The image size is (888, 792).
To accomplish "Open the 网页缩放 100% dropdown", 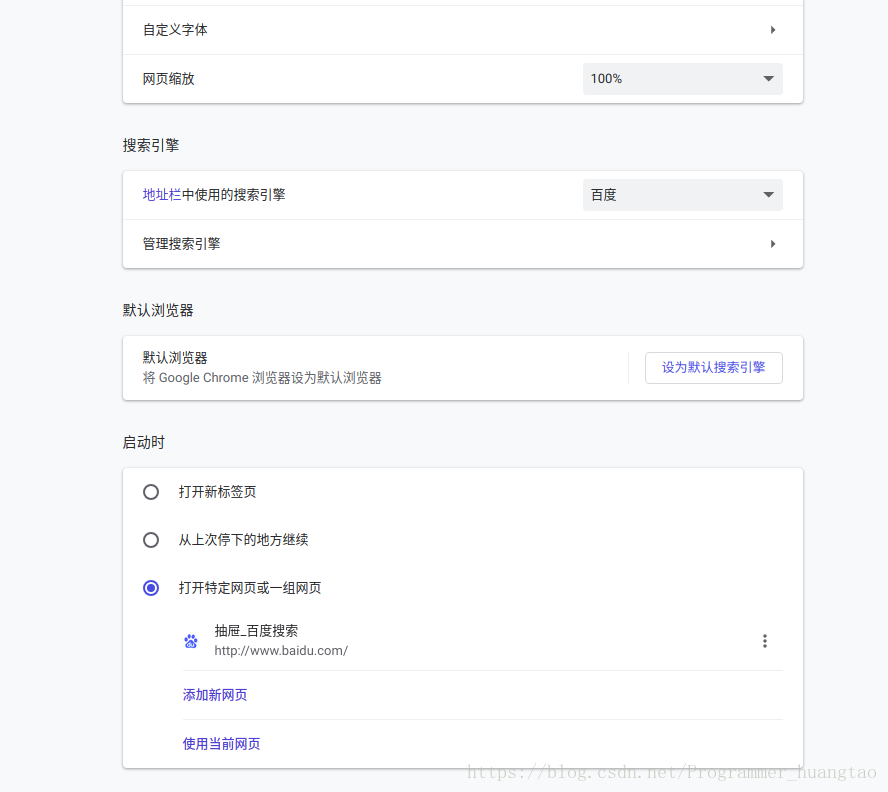I will [682, 79].
